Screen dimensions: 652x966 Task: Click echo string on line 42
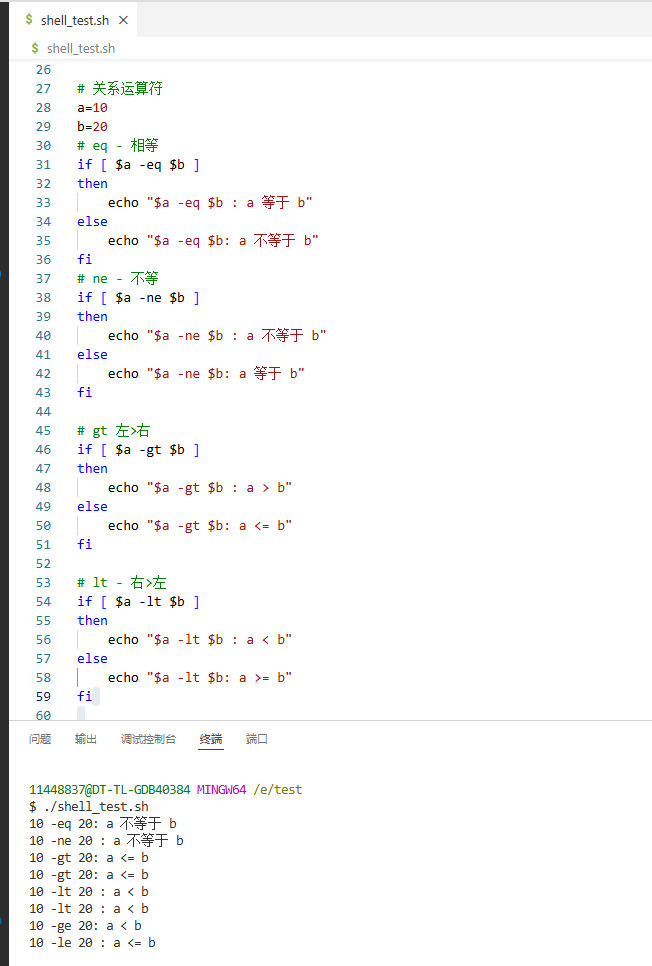226,373
